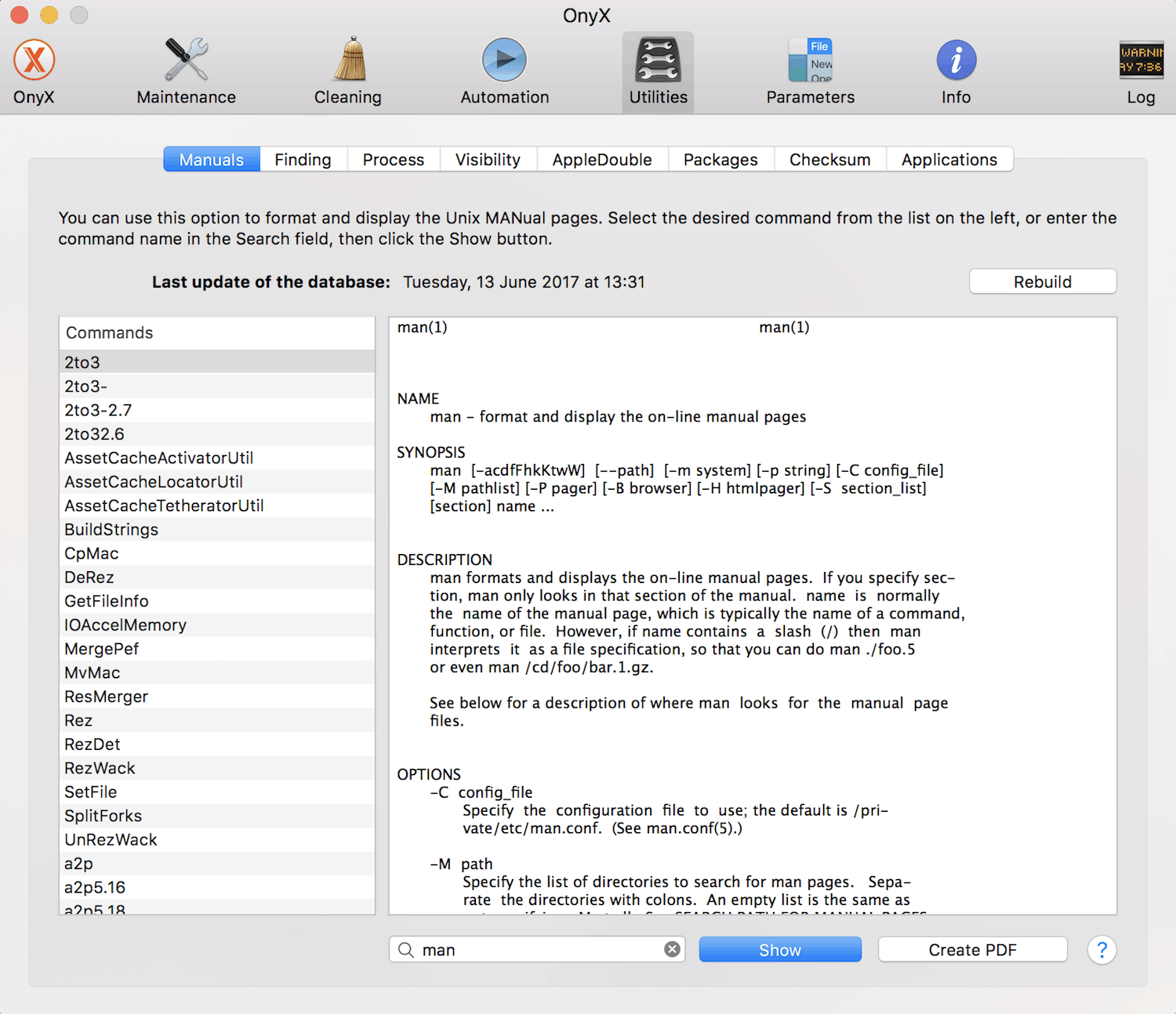This screenshot has width=1176, height=1014.
Task: Switch to the Checksum tab
Action: point(829,160)
